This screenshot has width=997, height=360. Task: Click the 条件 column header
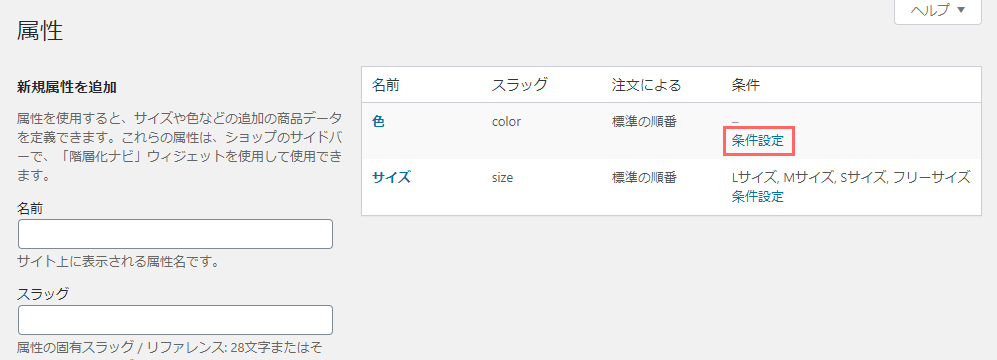(x=745, y=85)
